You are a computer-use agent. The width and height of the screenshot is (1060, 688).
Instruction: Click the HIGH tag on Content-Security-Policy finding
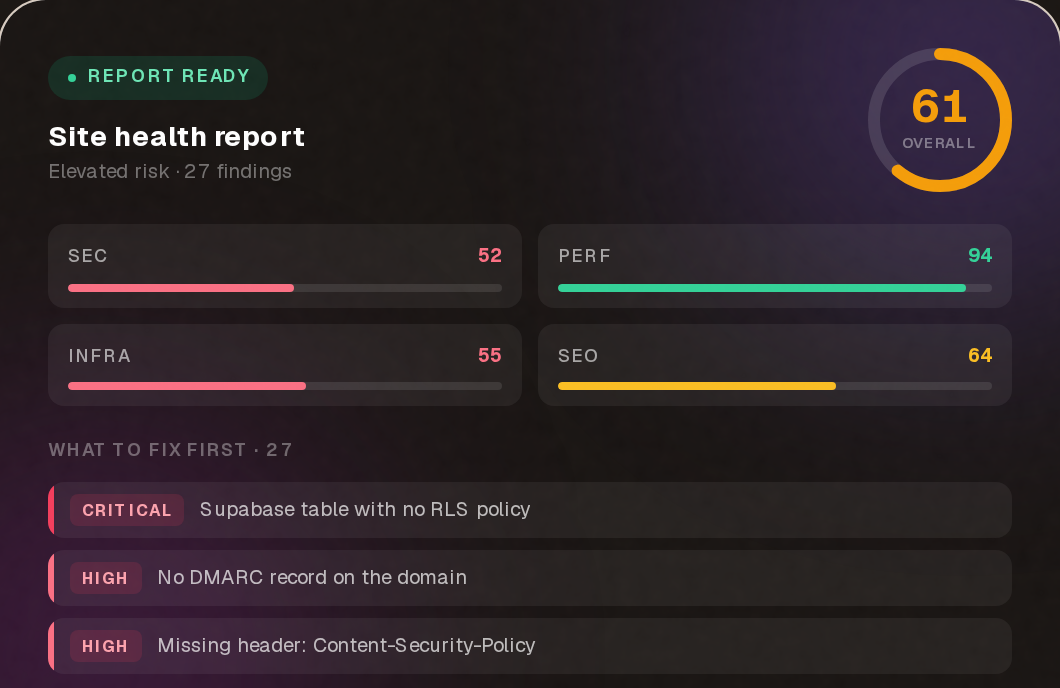[105, 647]
